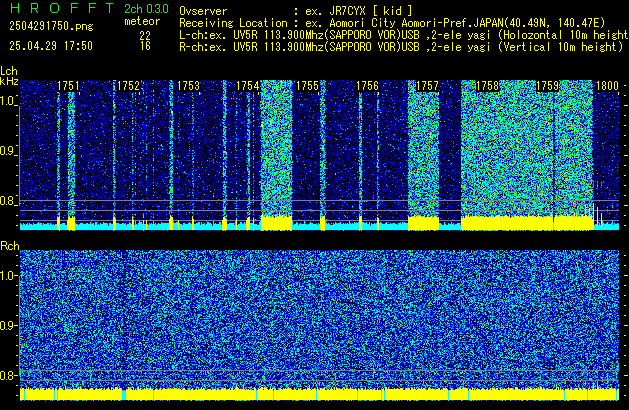Screen dimensions: 629x410
Task: Select the 1757 time marker
Action: tap(427, 86)
